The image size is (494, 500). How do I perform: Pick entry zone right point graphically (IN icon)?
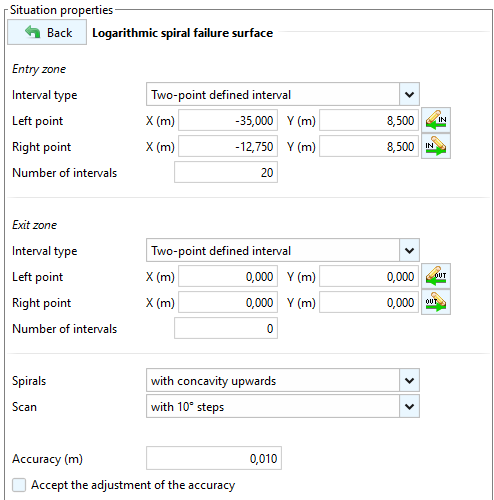[x=436, y=146]
